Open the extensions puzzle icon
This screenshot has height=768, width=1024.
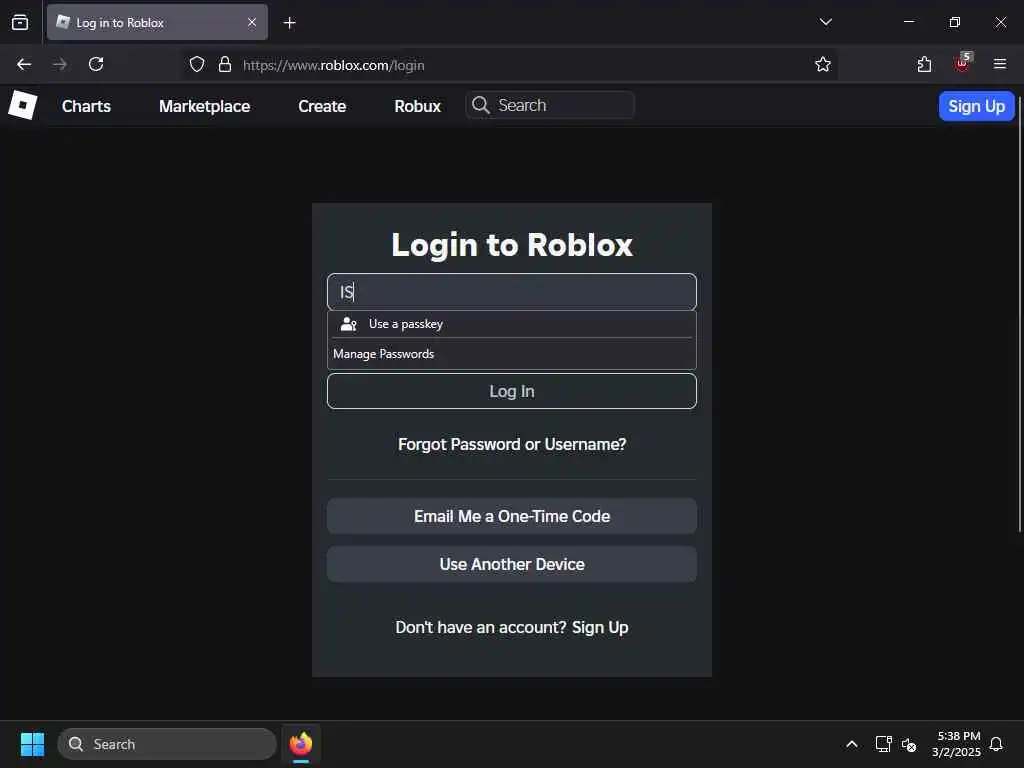(x=924, y=65)
